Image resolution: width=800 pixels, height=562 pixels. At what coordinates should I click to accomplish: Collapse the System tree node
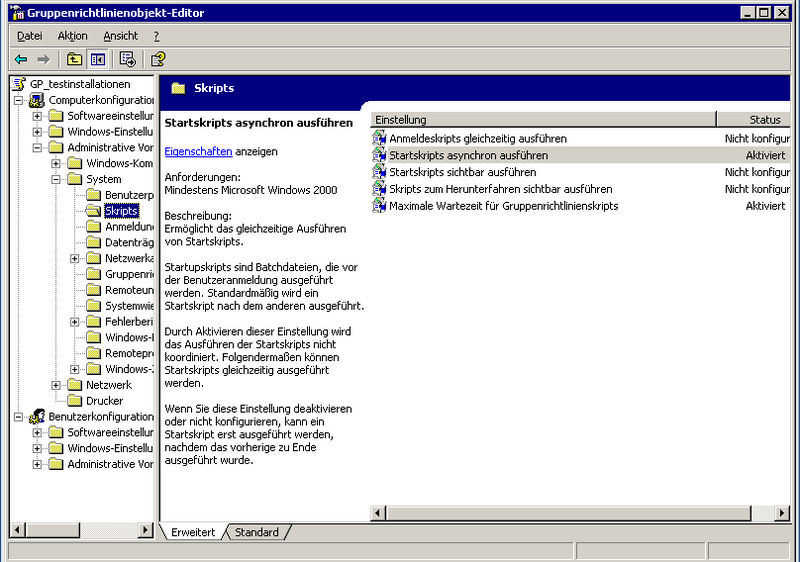pyautogui.click(x=57, y=179)
